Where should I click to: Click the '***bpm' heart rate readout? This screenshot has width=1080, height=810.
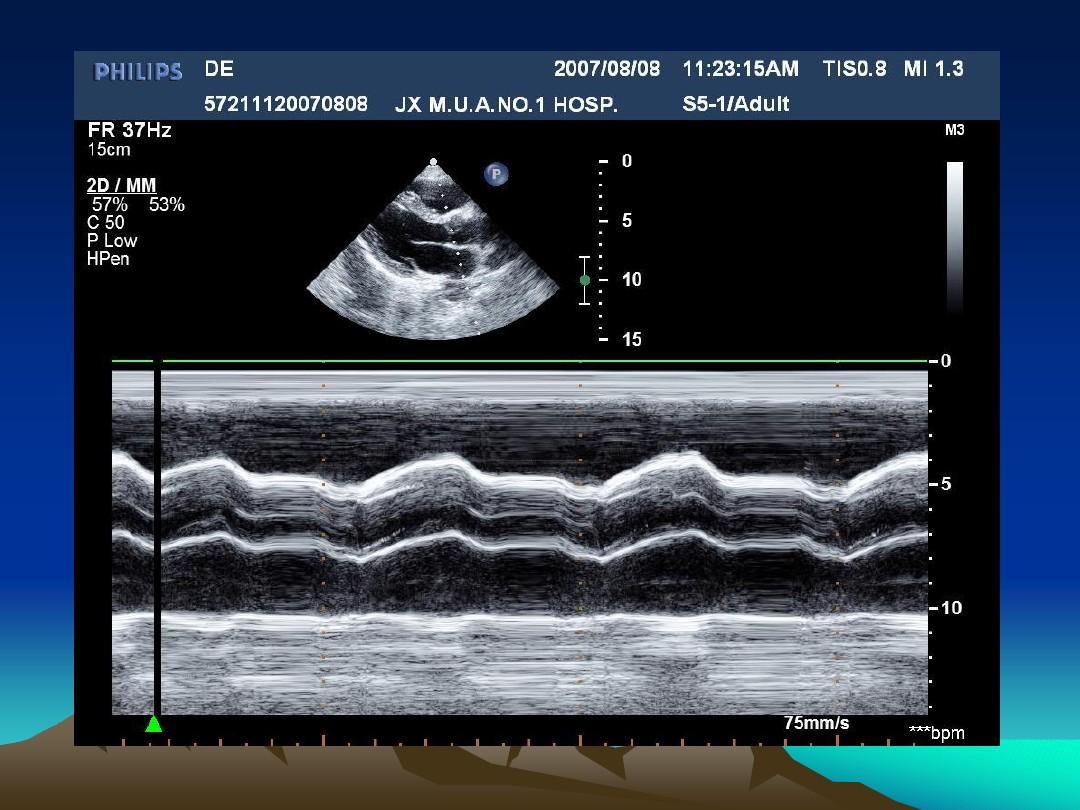[x=937, y=733]
